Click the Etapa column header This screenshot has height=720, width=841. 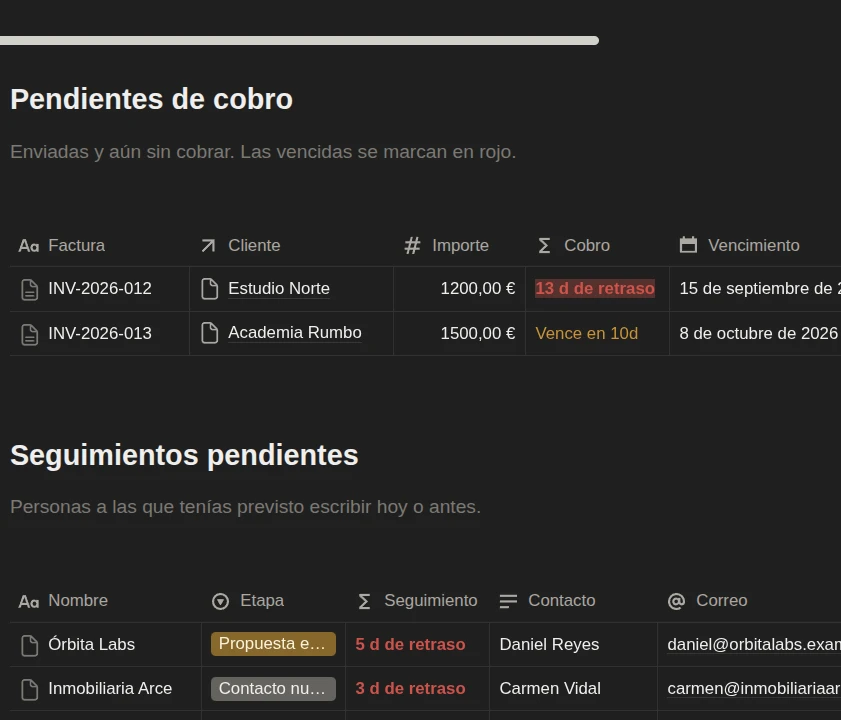pyautogui.click(x=273, y=600)
